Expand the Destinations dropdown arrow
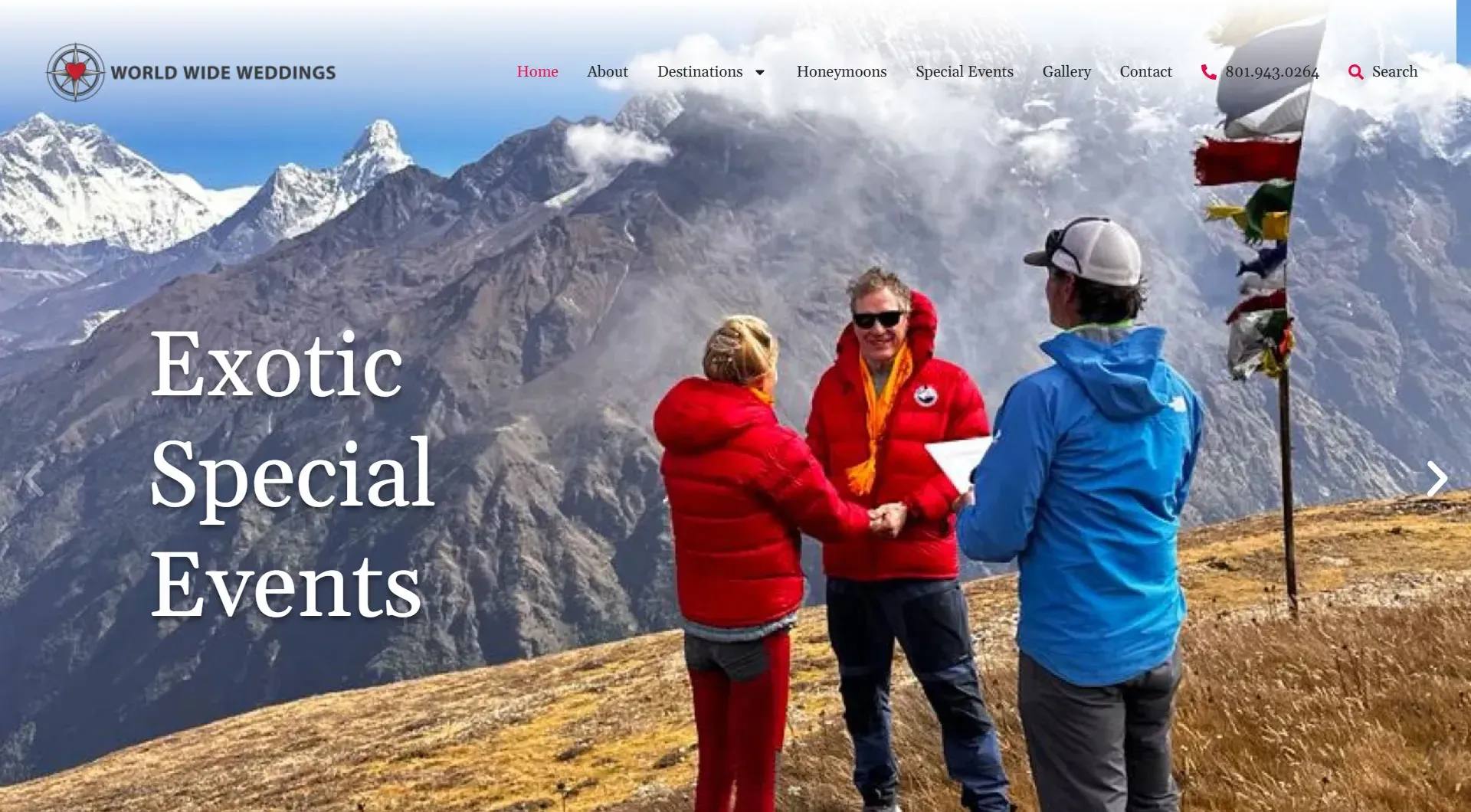 [760, 72]
